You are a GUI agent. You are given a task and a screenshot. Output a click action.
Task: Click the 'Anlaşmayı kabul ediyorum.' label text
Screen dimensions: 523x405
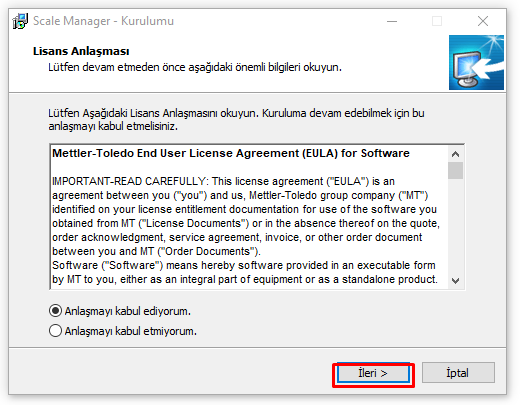(x=128, y=311)
